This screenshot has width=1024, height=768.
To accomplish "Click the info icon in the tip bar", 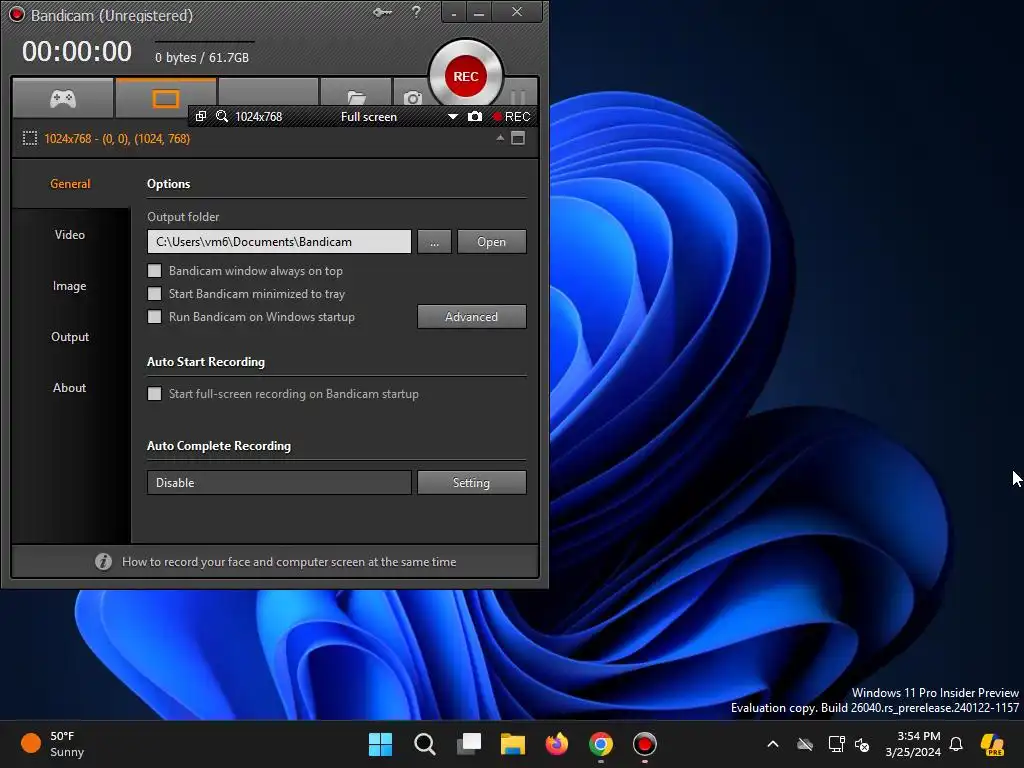I will [103, 562].
